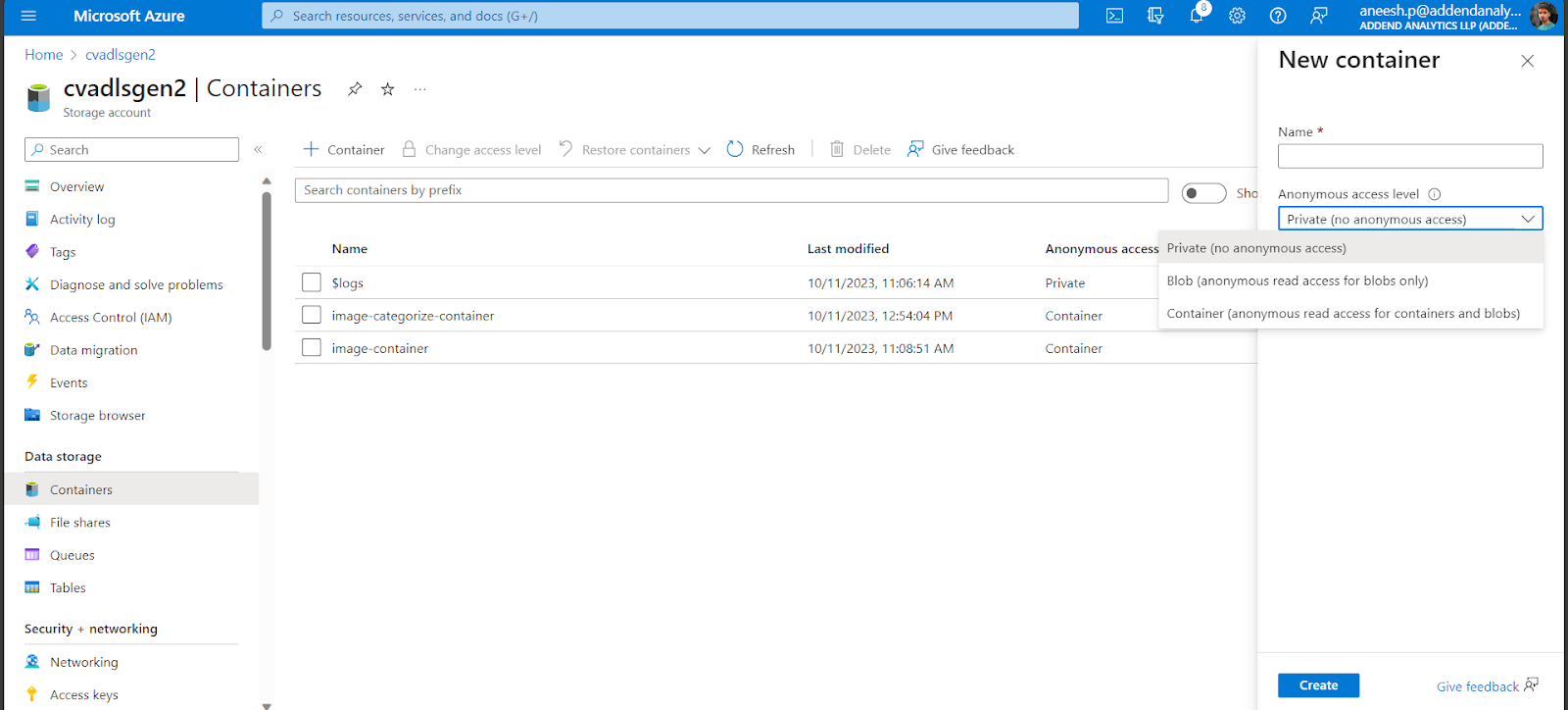
Task: Toggle the Anonymous access level dropdown
Action: click(x=1410, y=219)
